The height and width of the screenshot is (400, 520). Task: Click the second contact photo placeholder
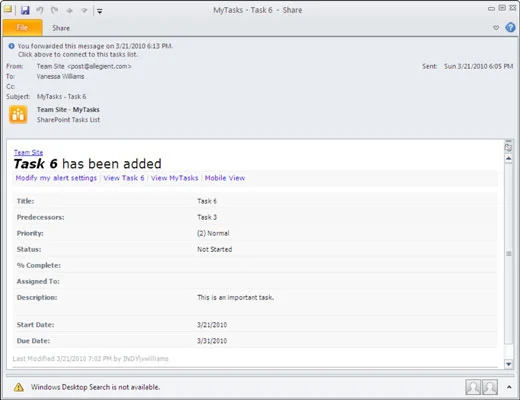pos(490,387)
